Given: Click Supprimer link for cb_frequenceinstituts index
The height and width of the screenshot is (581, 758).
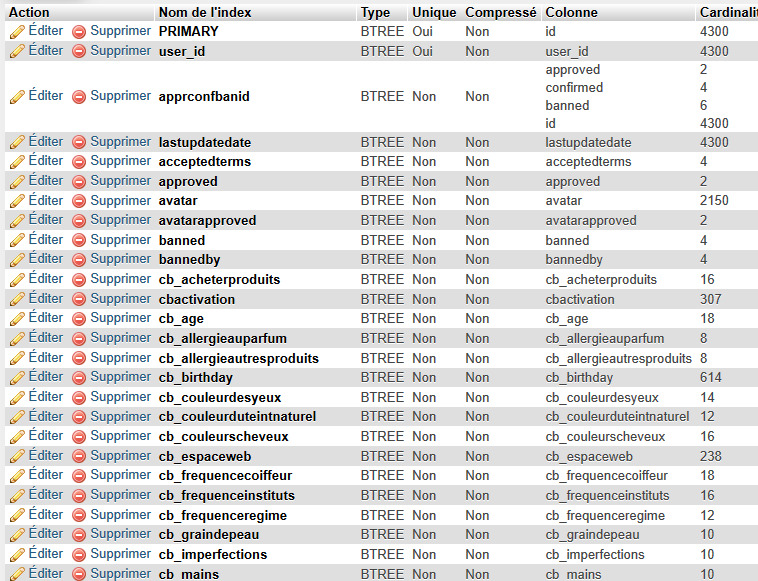Looking at the screenshot, I should click(x=121, y=494).
